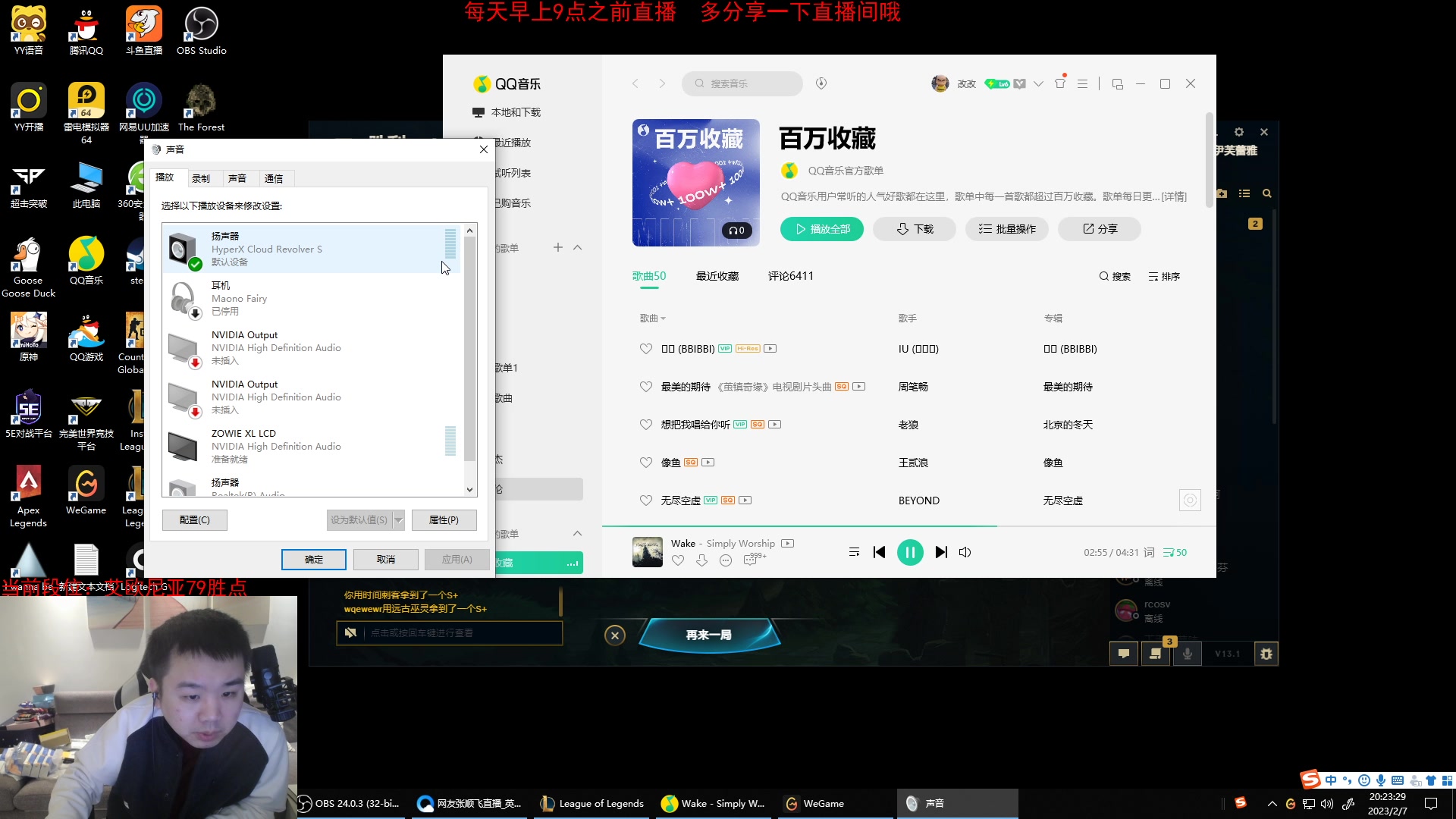Click the Wake album cover thumbnail

pyautogui.click(x=648, y=552)
